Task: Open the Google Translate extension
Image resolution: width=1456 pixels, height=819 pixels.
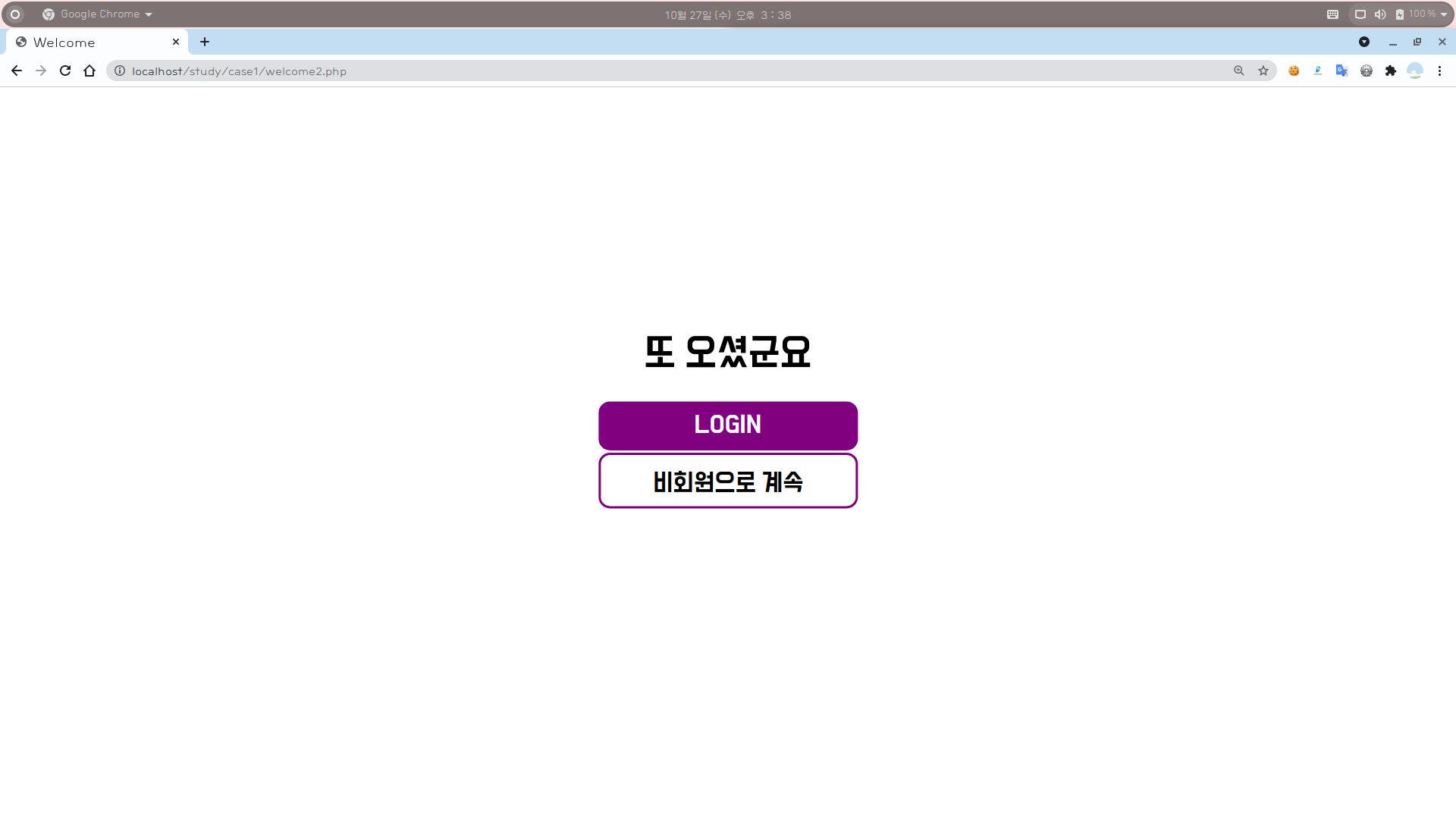Action: 1341,71
